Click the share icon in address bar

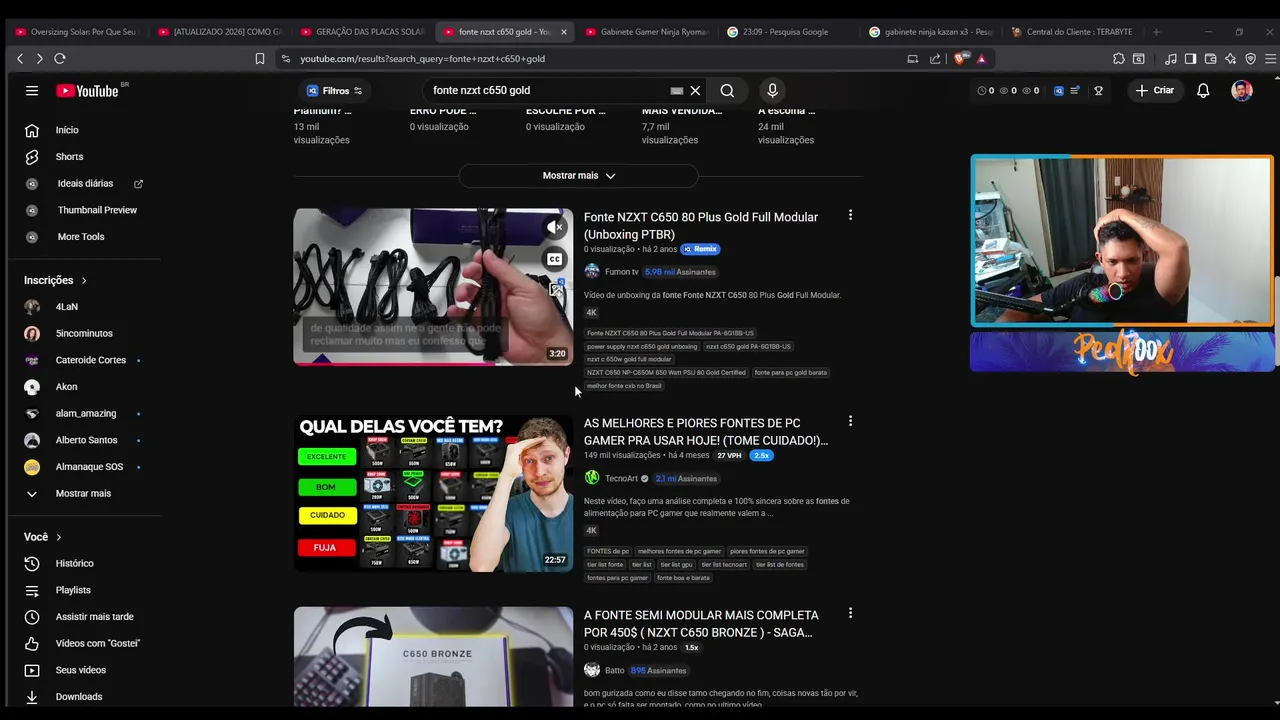(x=935, y=59)
